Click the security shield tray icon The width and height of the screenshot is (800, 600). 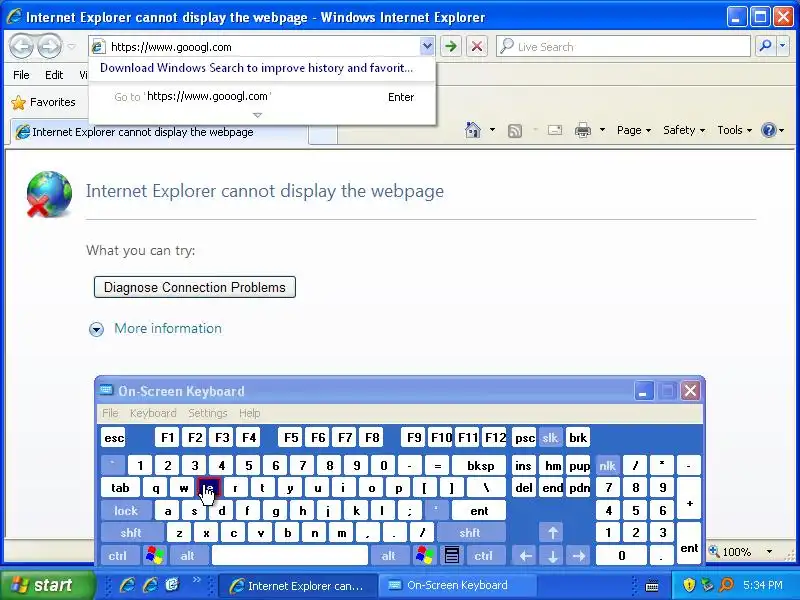click(x=689, y=585)
